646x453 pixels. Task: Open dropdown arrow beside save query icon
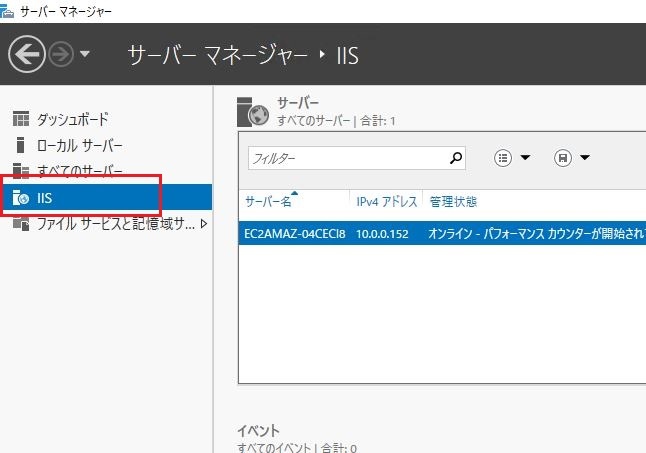tap(585, 157)
